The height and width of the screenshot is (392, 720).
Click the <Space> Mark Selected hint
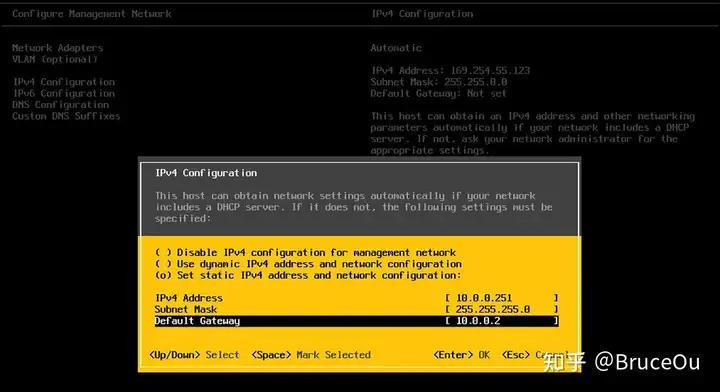[311, 355]
